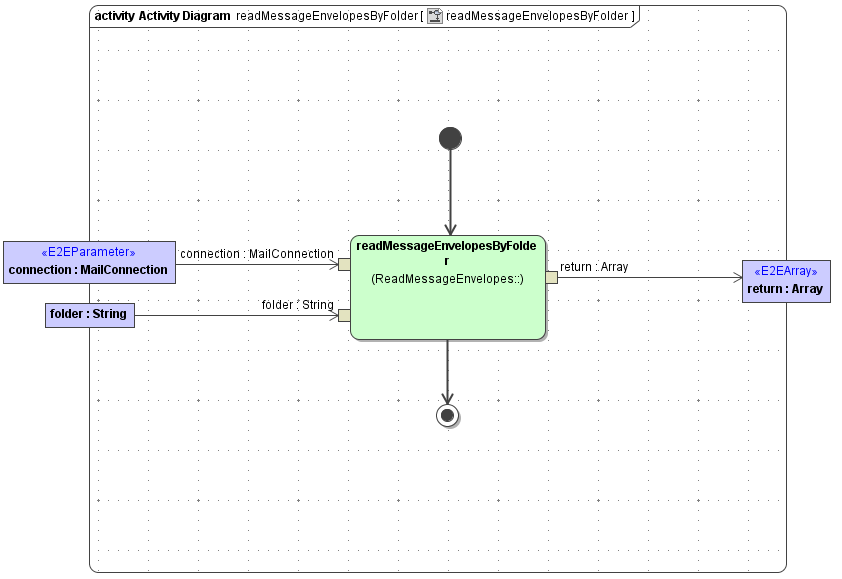Click the return output pin square
This screenshot has height=579, width=842.
point(551,275)
